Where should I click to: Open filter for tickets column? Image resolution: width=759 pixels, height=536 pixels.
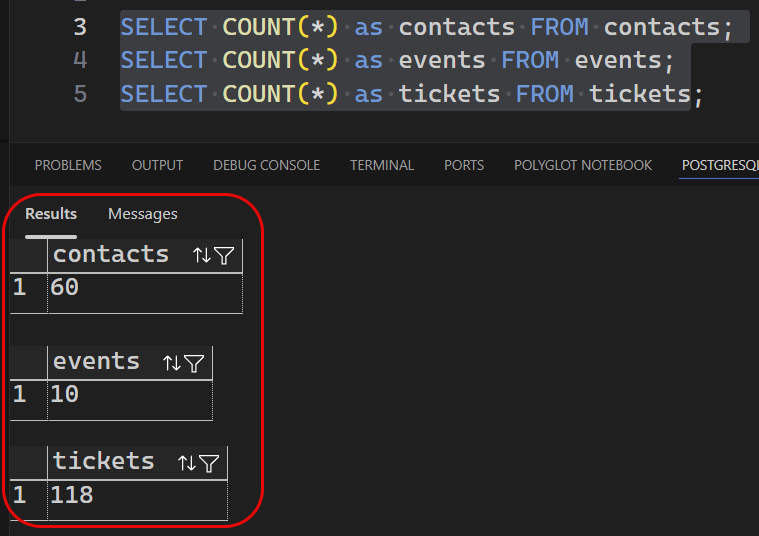tap(209, 463)
